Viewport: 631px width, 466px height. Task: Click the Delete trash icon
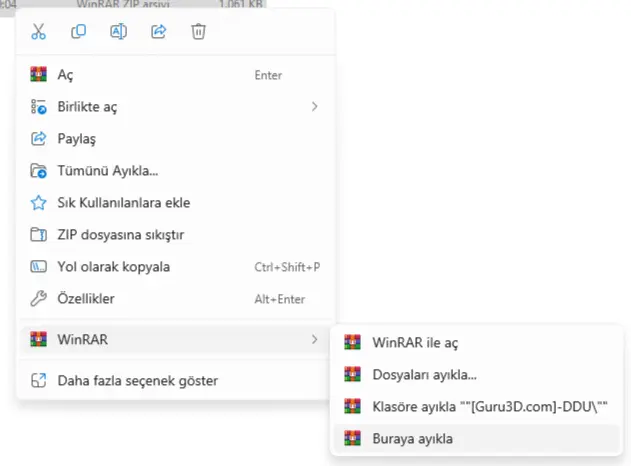[198, 31]
